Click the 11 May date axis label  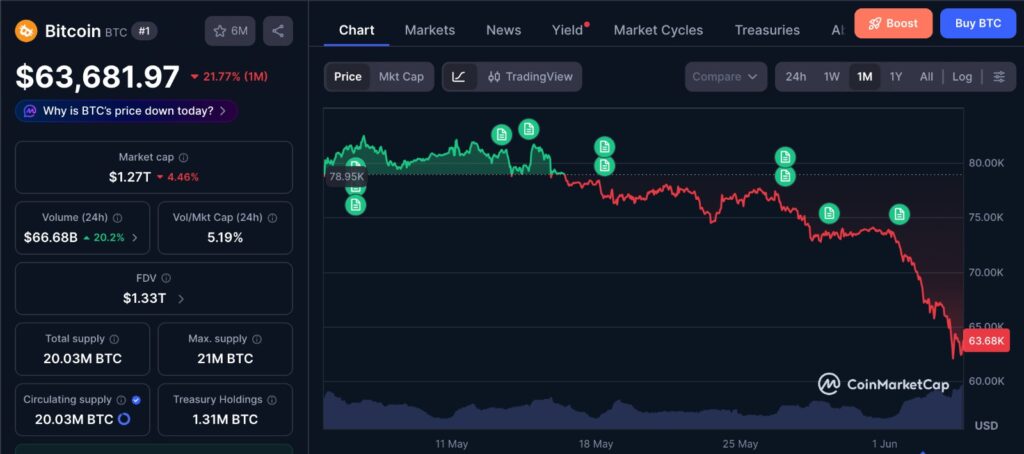click(452, 444)
